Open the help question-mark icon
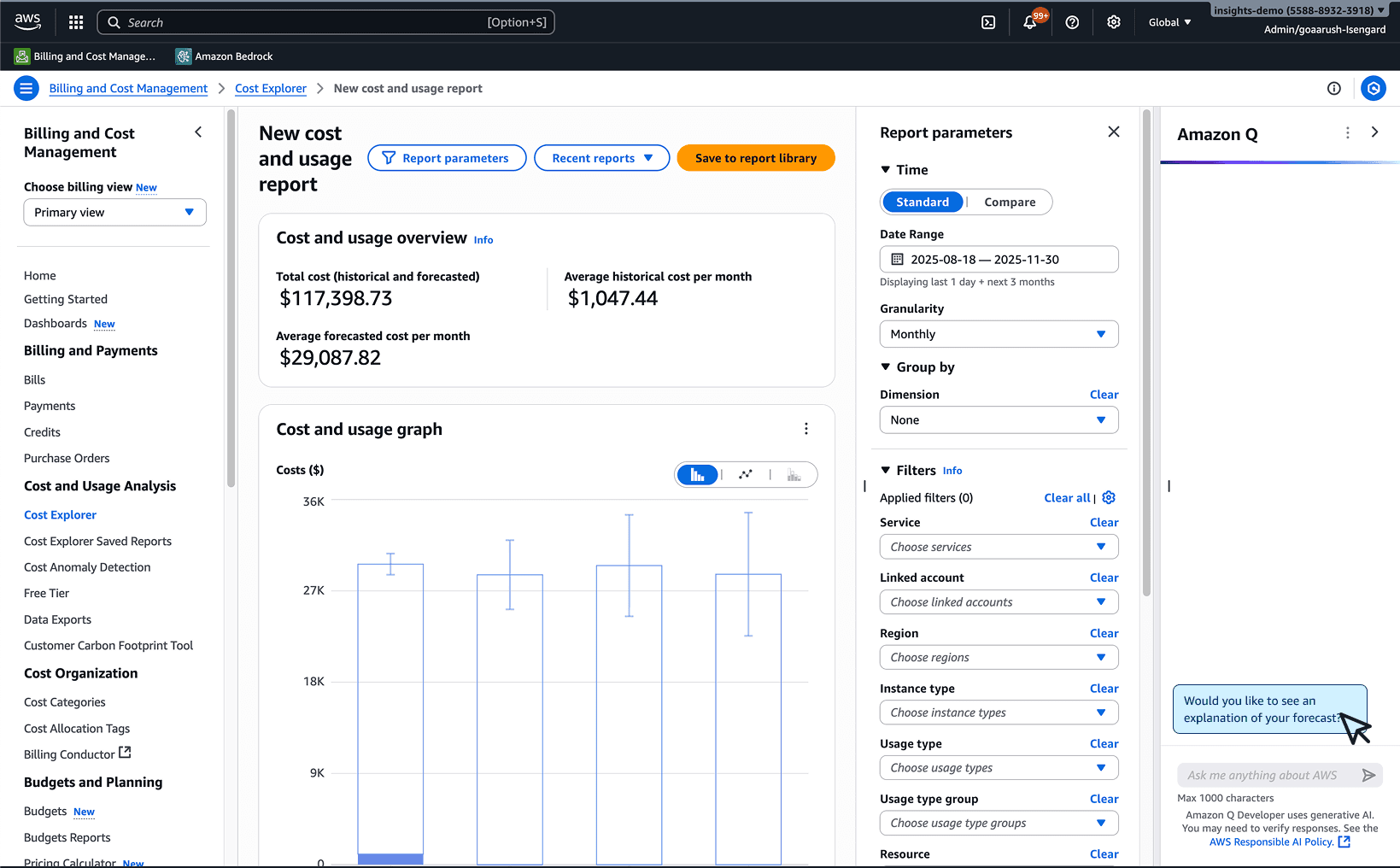Viewport: 1400px width, 868px height. 1072,22
